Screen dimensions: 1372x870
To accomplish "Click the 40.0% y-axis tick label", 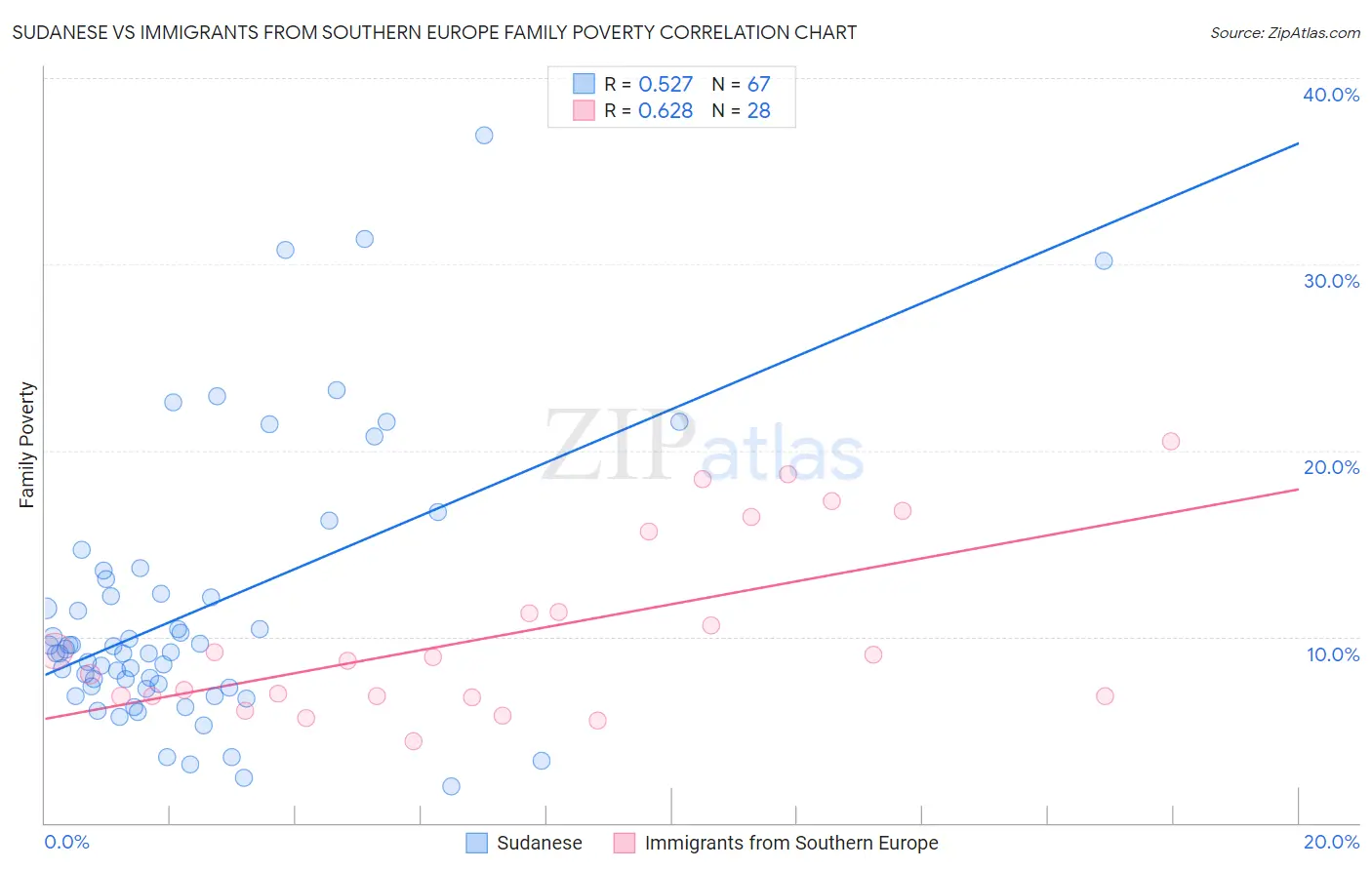I will click(1331, 95).
